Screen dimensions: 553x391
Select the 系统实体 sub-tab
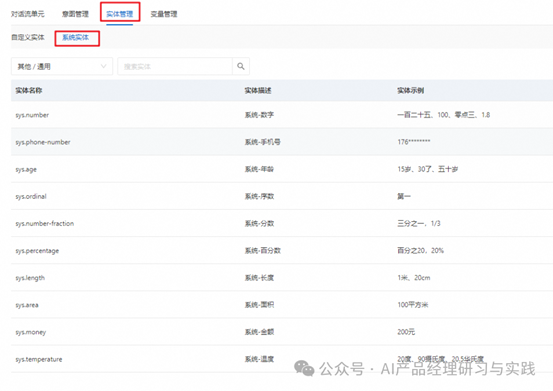[x=75, y=37]
